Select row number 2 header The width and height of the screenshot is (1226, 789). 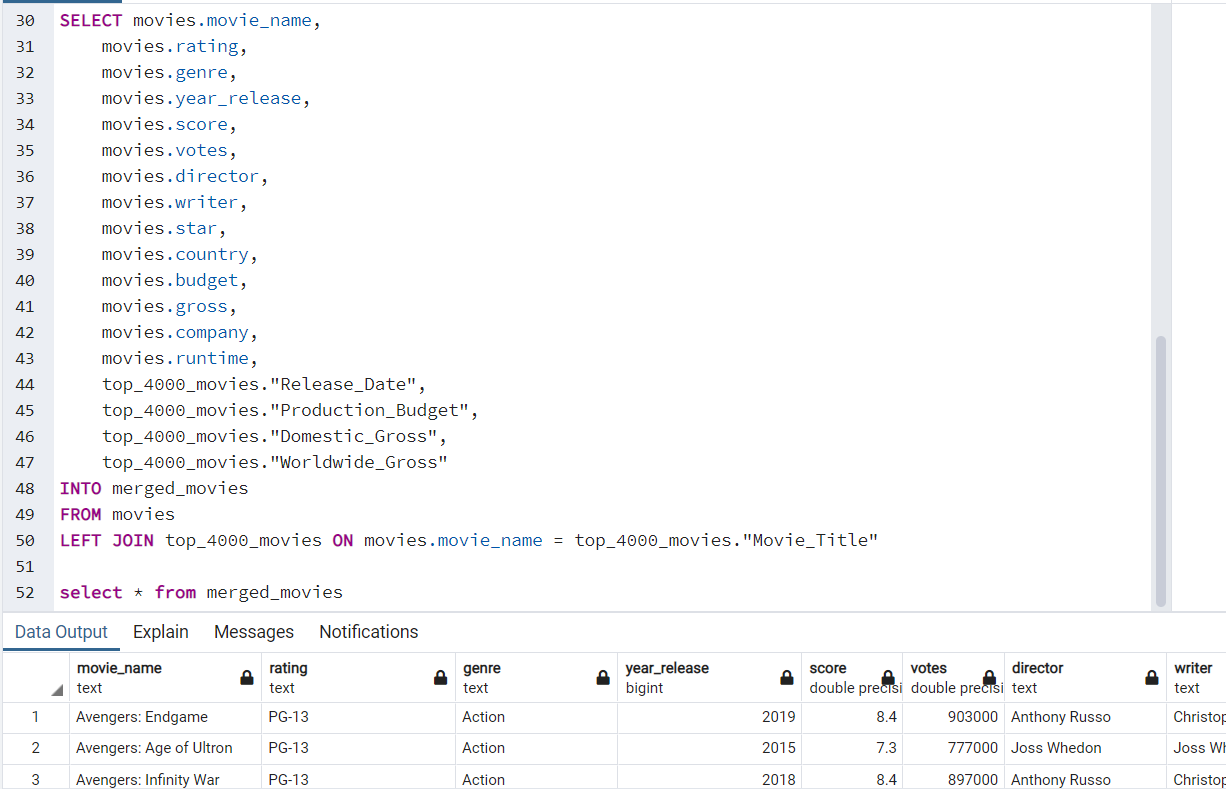tap(35, 748)
